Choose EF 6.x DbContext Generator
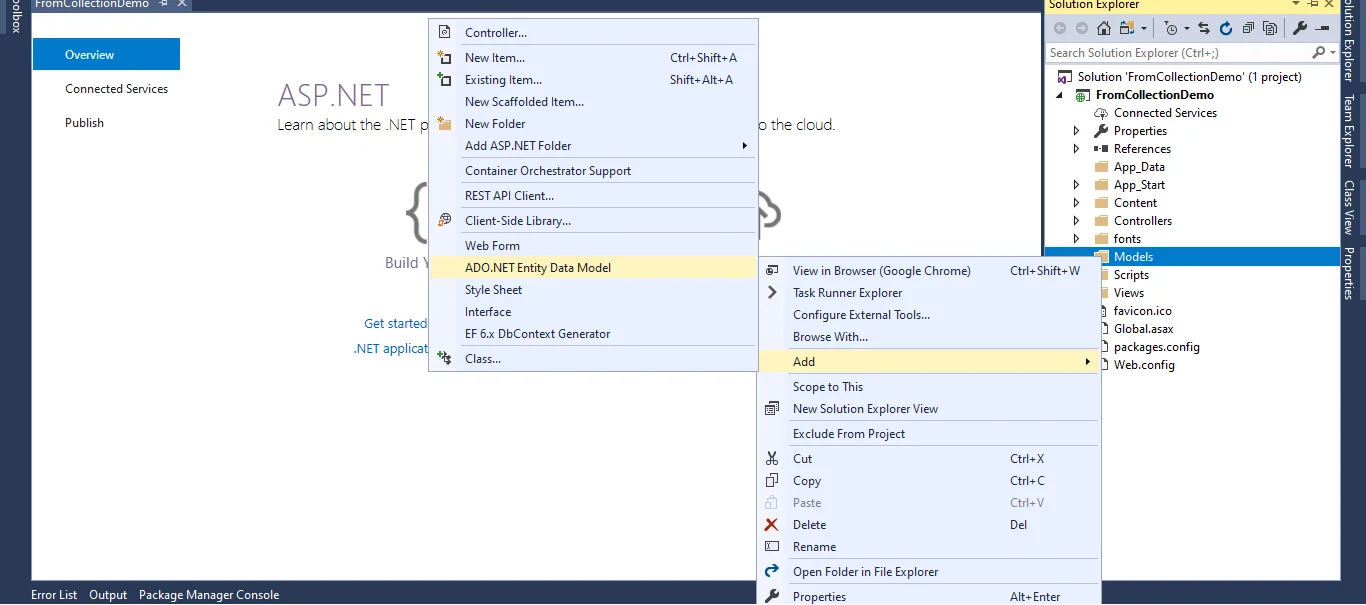Image resolution: width=1366 pixels, height=605 pixels. click(593, 334)
